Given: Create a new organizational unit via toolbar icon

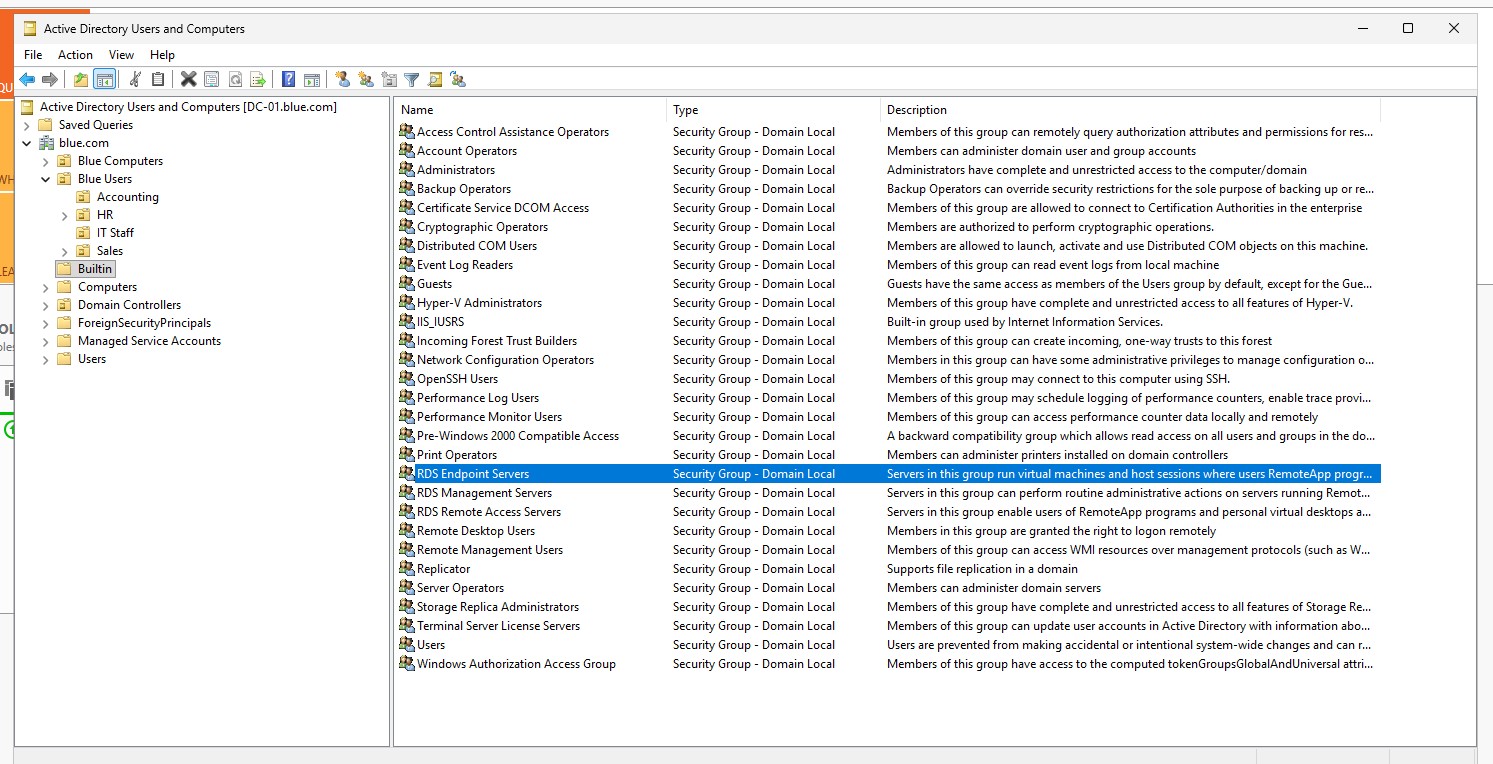Looking at the screenshot, I should click(x=389, y=80).
